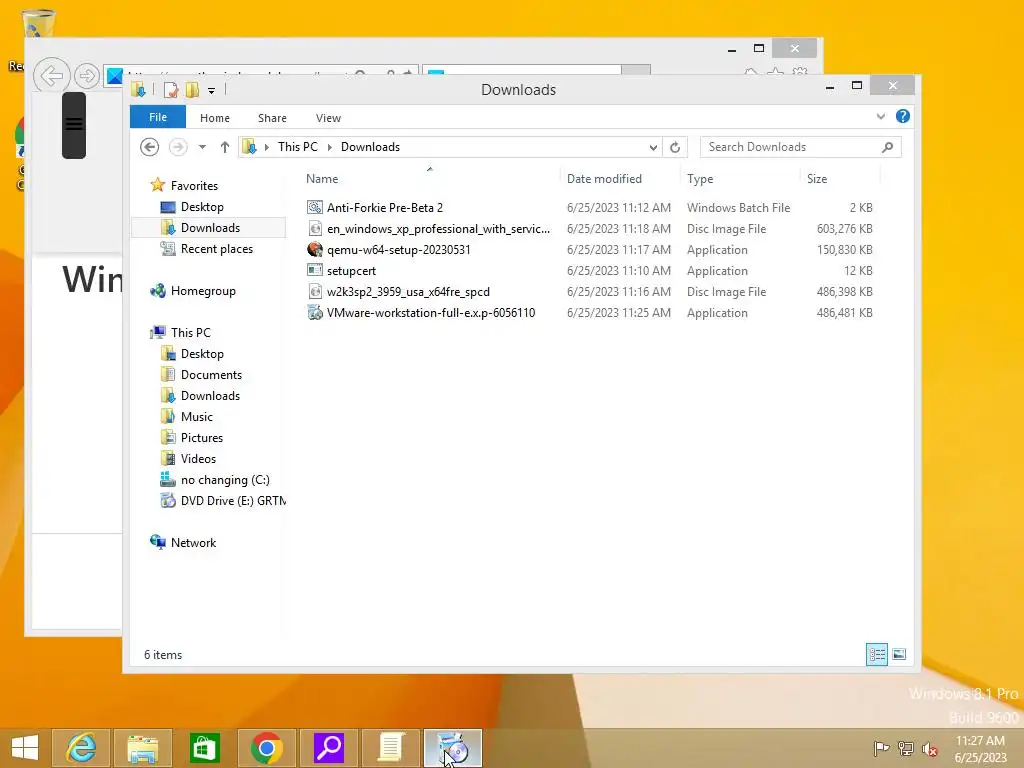The height and width of the screenshot is (768, 1024).
Task: Open Desktop under This PC
Action: click(202, 354)
